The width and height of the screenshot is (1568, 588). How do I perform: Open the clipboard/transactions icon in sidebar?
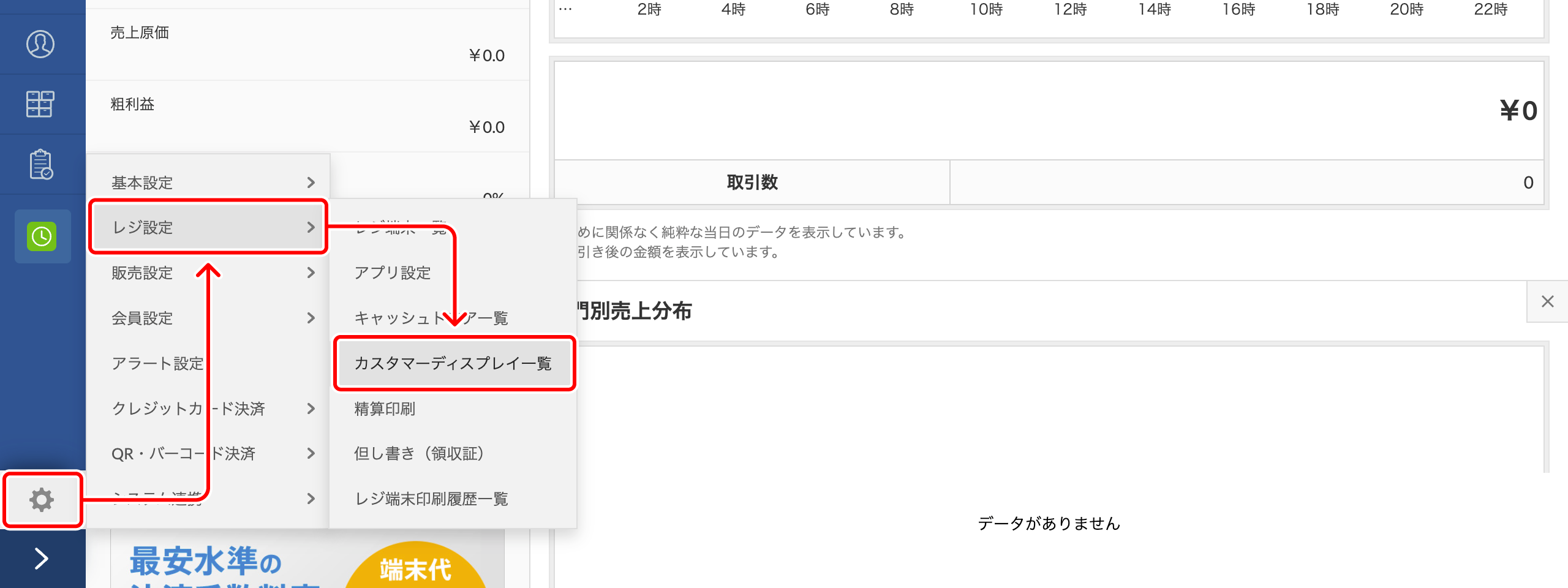point(41,164)
